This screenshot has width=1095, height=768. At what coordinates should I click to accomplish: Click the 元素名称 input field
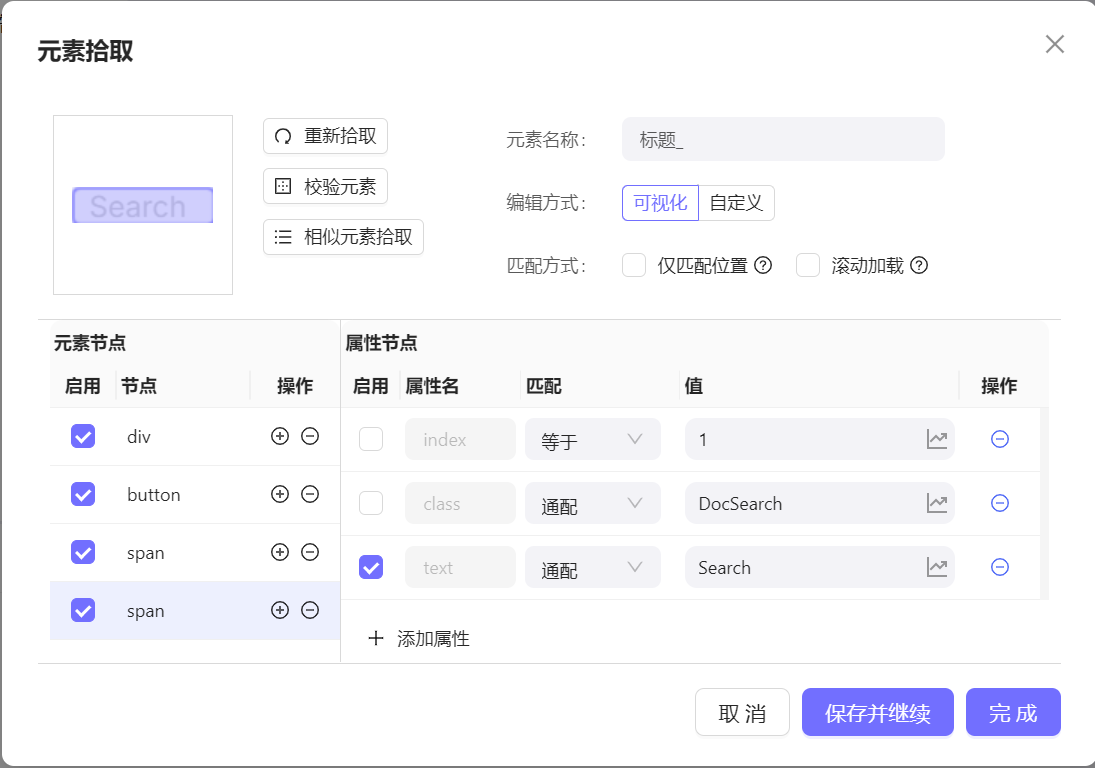tap(783, 140)
